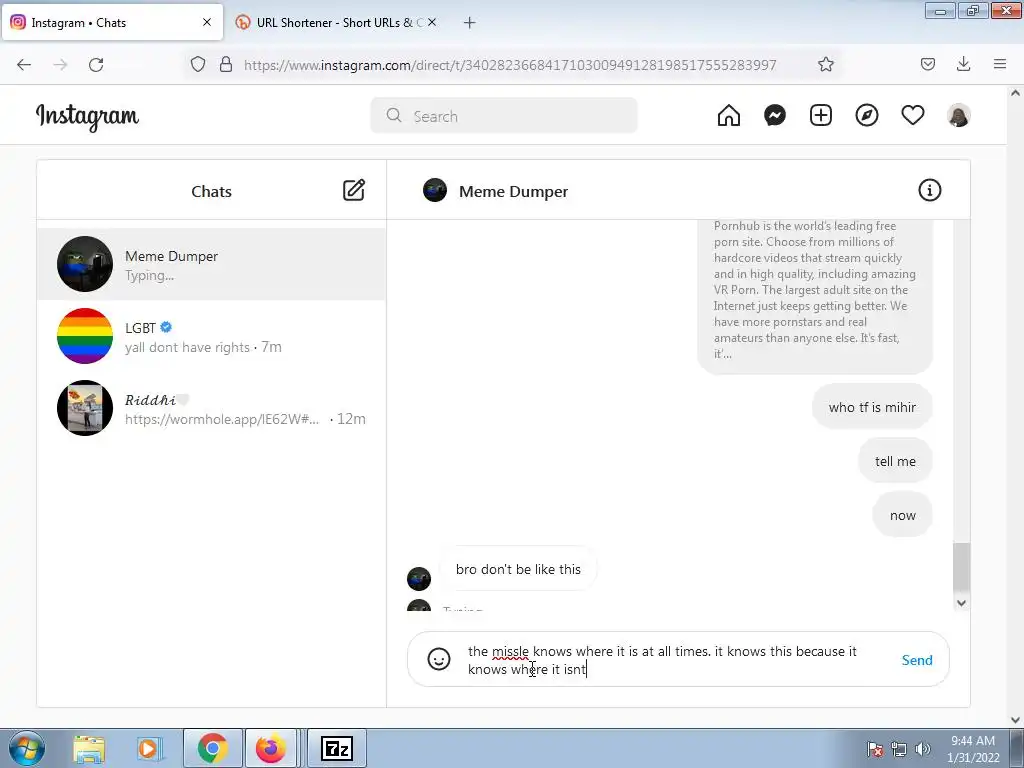Viewport: 1024px width, 768px height.
Task: Open Google Chrome from taskbar
Action: [x=212, y=748]
